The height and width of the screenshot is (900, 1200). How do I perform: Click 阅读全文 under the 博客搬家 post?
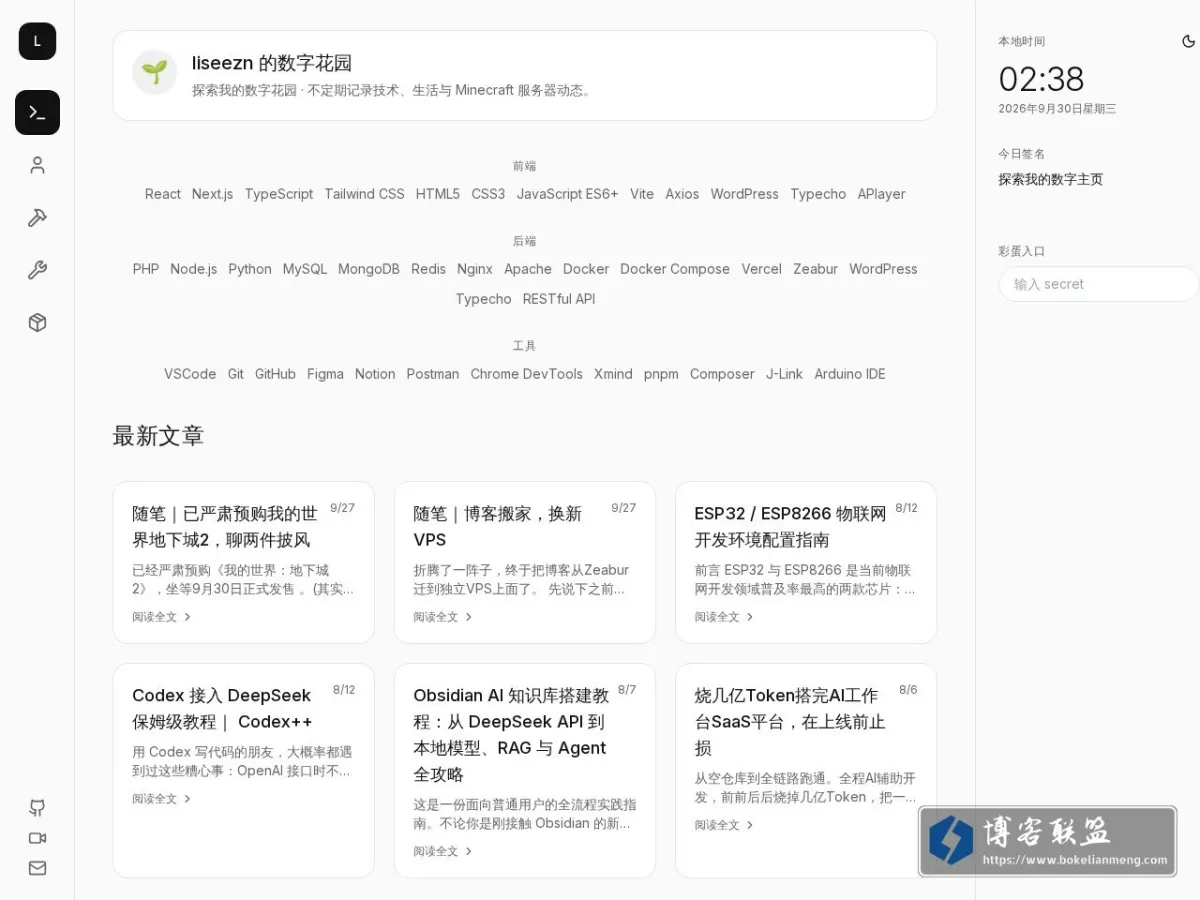point(443,617)
